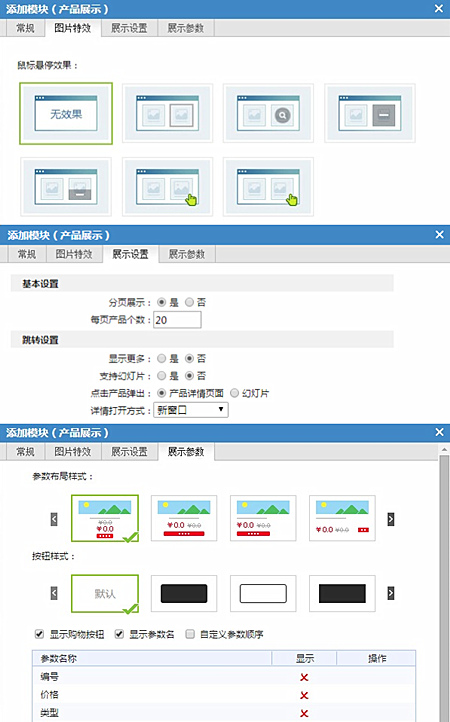Set 支持幻灯片 to 是
The image size is (450, 722).
(x=162, y=376)
